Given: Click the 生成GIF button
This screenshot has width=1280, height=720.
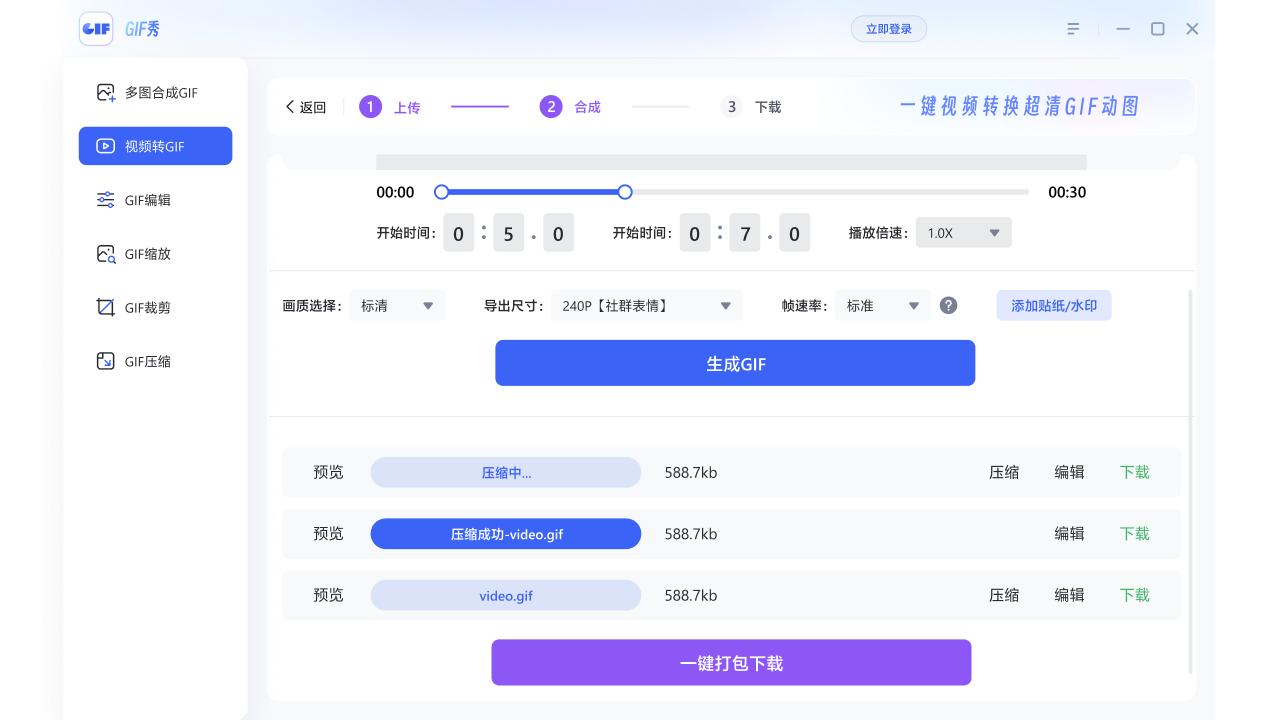Looking at the screenshot, I should coord(735,363).
